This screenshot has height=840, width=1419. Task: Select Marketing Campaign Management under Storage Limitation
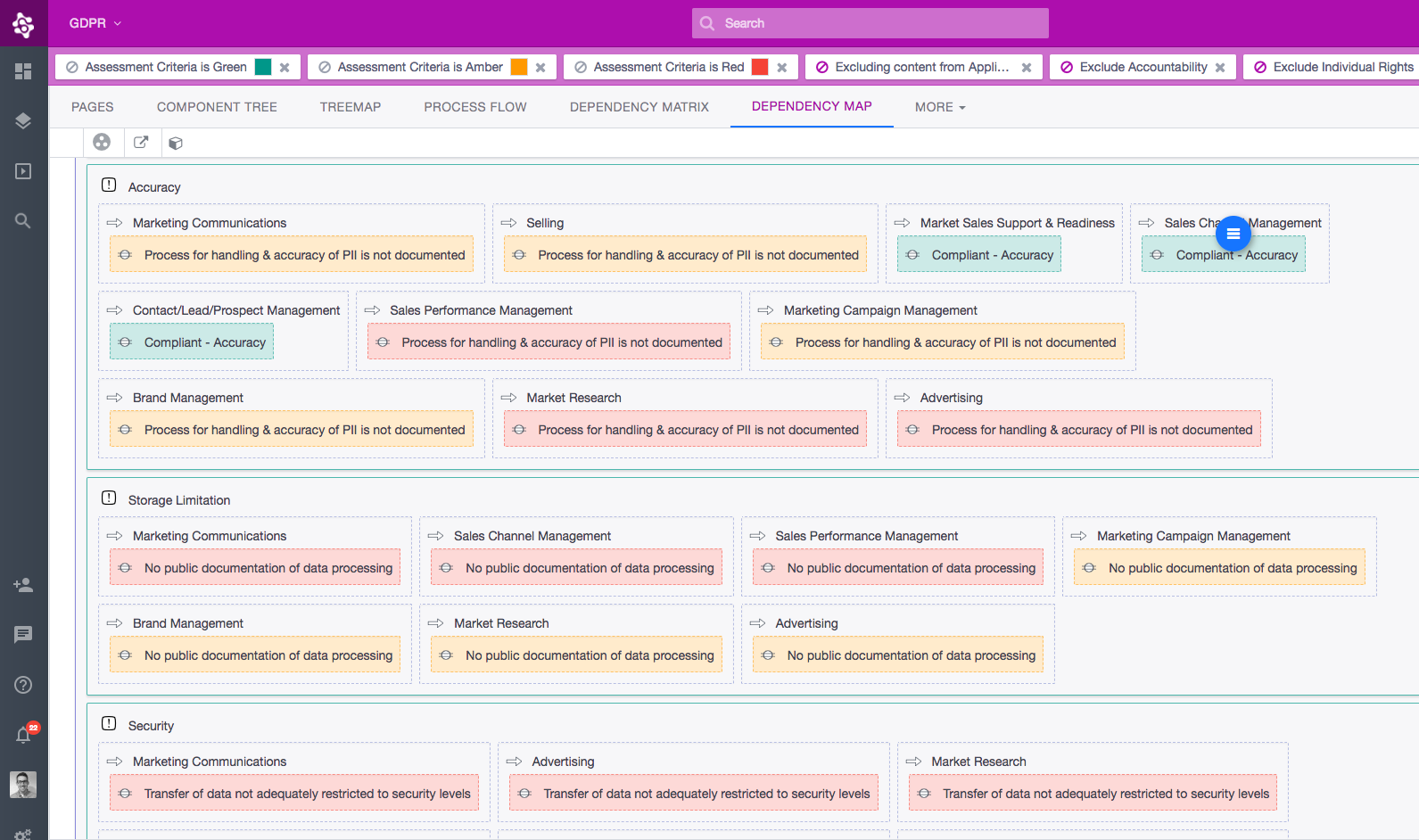(1193, 536)
